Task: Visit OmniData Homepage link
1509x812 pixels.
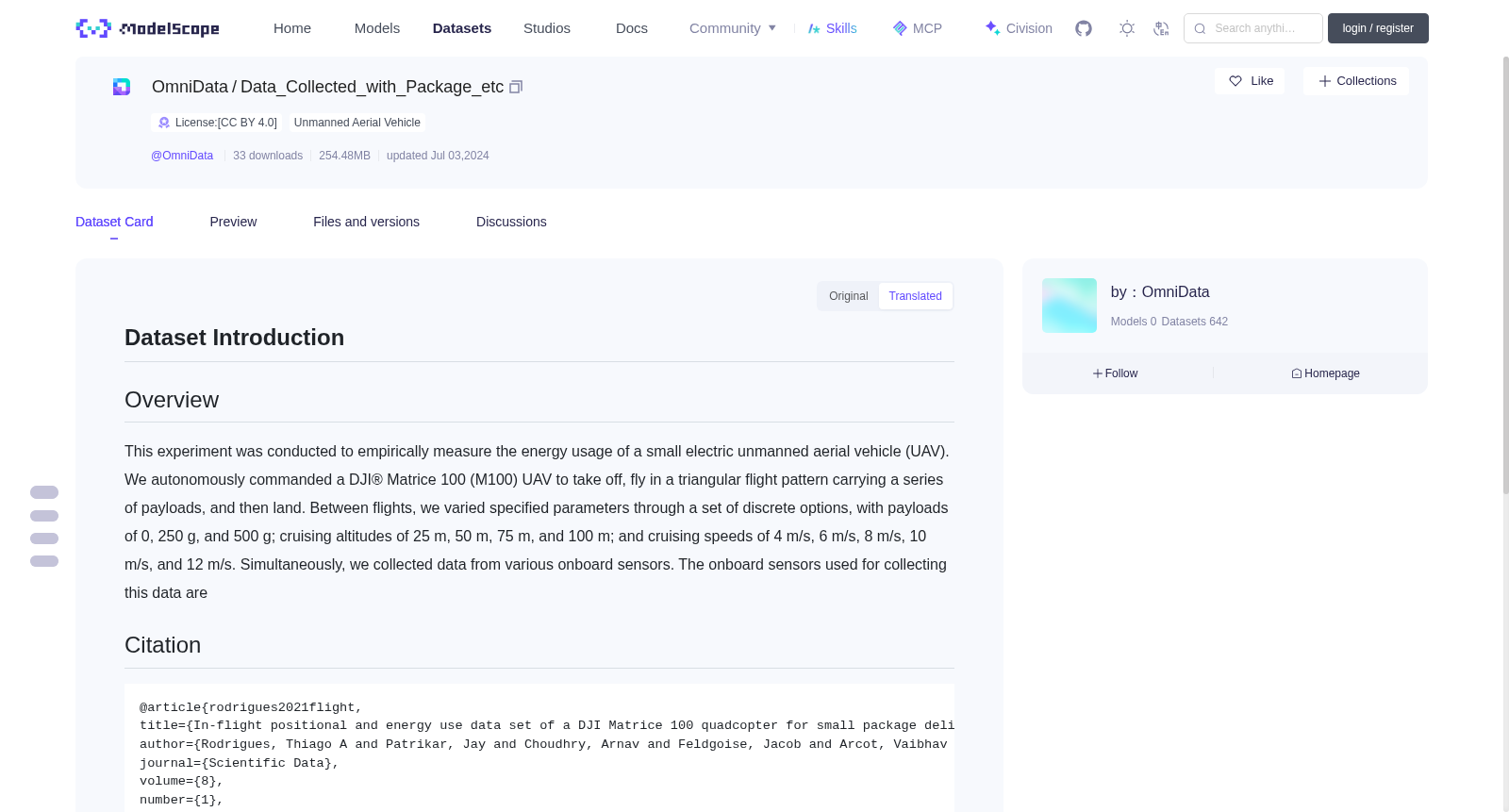Action: [1326, 373]
